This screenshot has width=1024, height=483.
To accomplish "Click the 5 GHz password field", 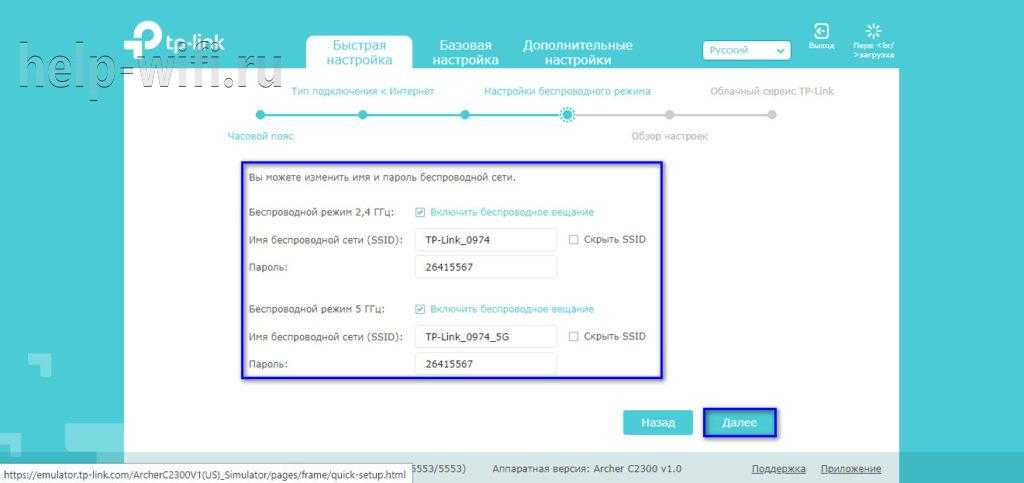I will pyautogui.click(x=486, y=364).
